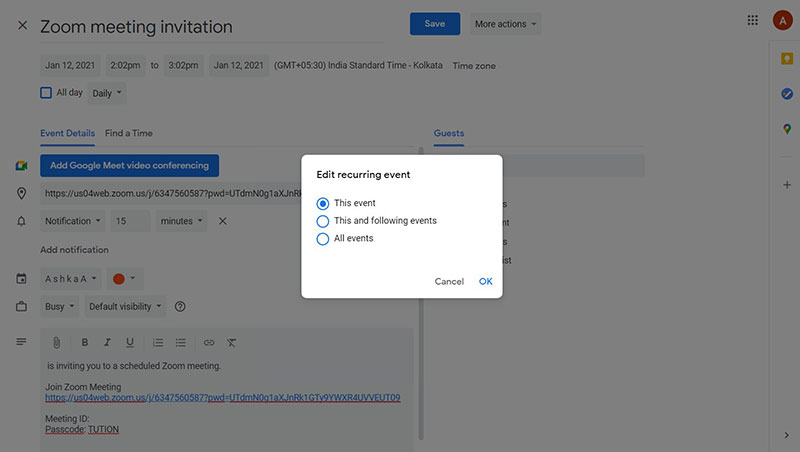Click the briefcase availability icon
Image resolution: width=800 pixels, height=452 pixels.
(21, 307)
